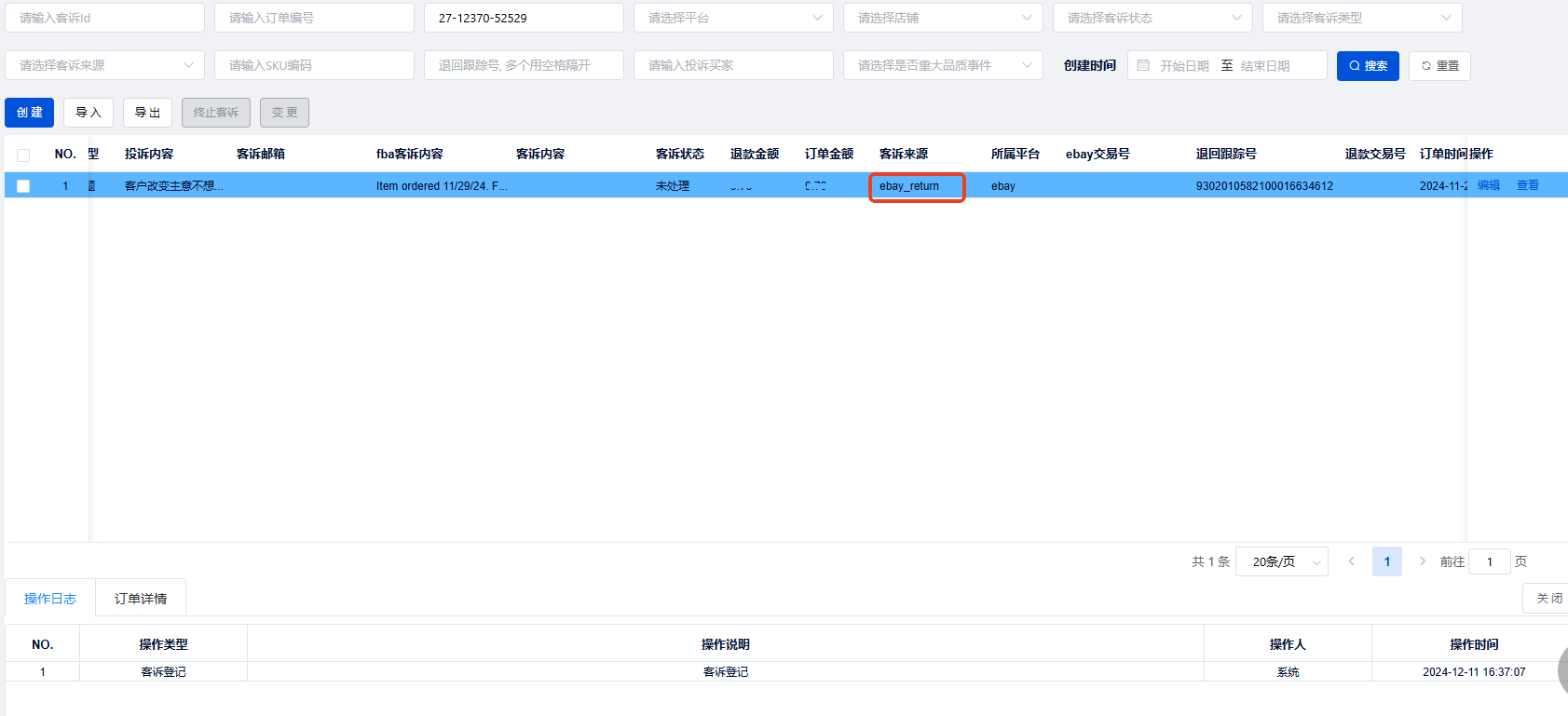This screenshot has width=1568, height=716.
Task: Expand the 请选择客诉类型 dropdown
Action: pos(1362,18)
